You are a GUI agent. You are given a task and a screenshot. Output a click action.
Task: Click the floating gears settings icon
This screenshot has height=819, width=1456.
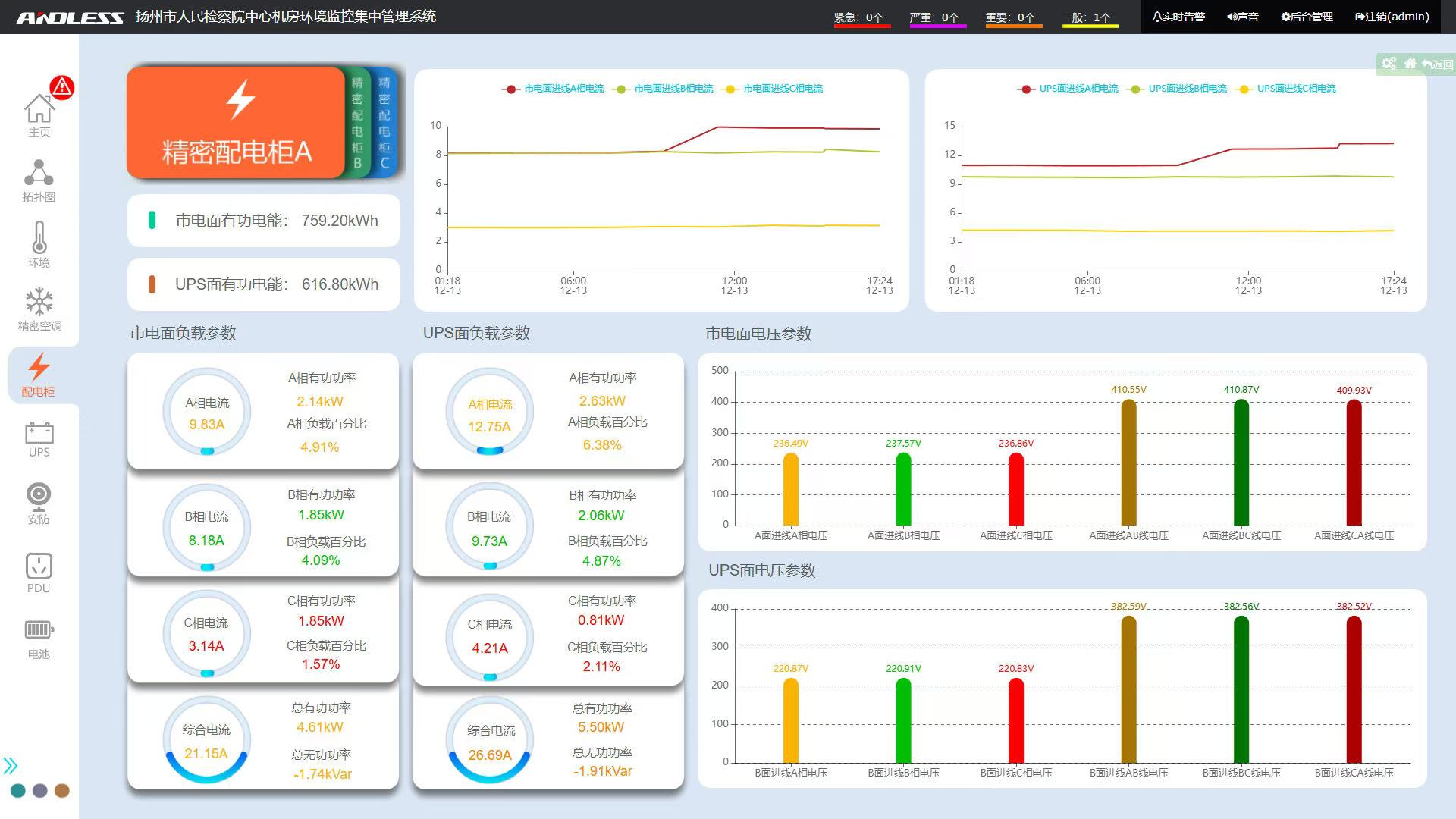1389,64
